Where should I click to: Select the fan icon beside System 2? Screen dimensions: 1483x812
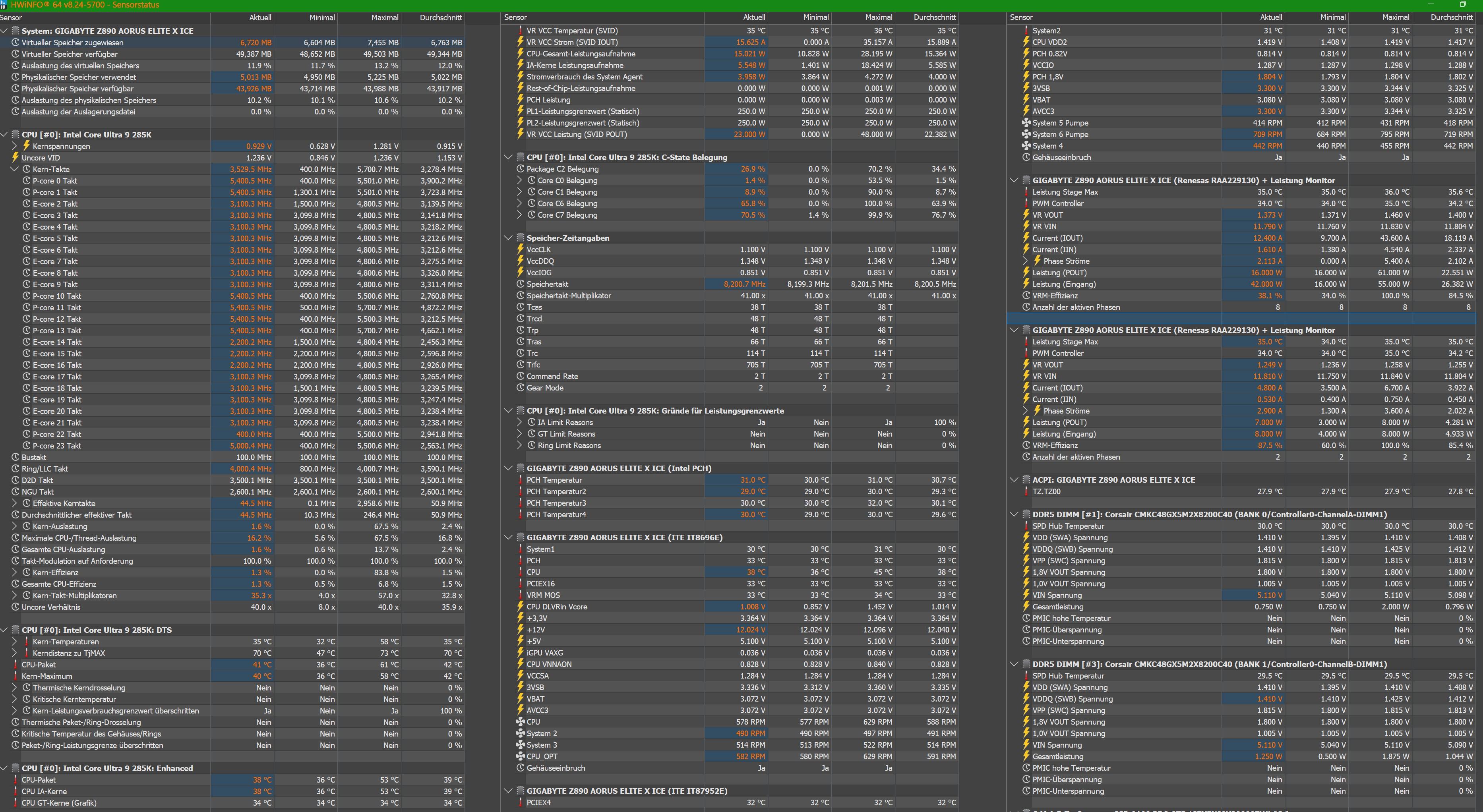click(x=521, y=733)
